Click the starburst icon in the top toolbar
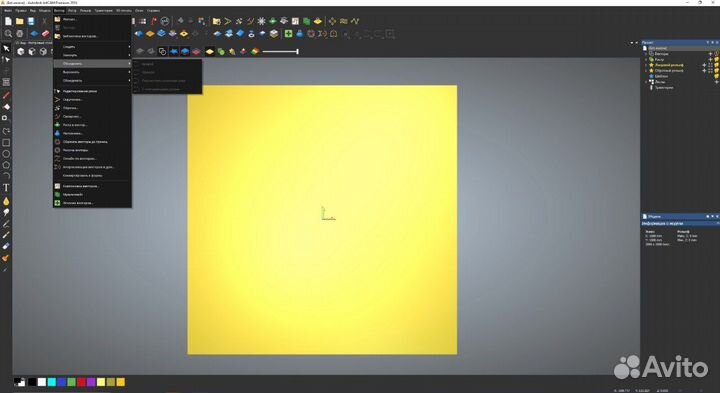 [x=261, y=21]
